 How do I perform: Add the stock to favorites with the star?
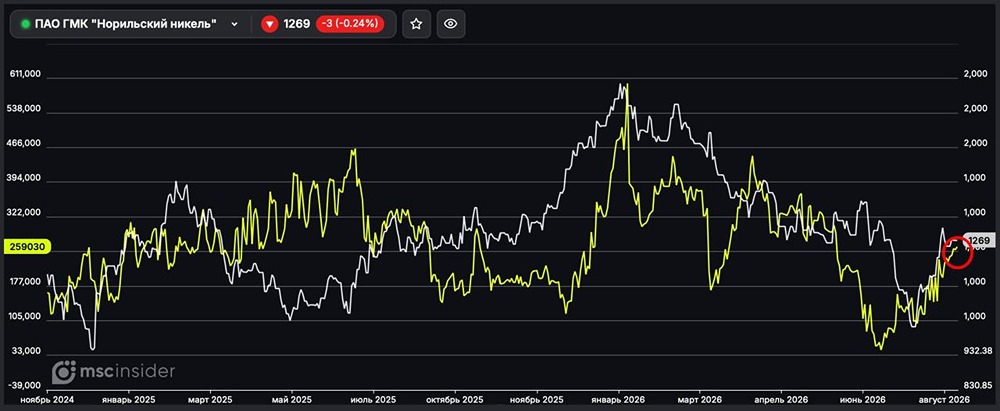click(x=416, y=24)
